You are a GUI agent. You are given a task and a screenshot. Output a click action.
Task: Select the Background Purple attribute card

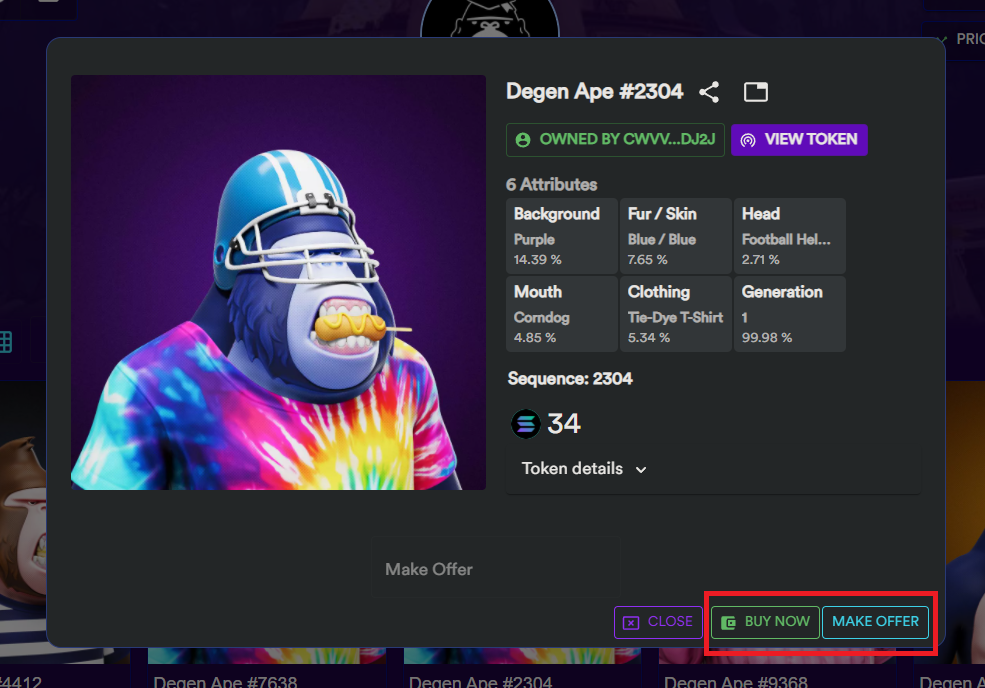[562, 236]
